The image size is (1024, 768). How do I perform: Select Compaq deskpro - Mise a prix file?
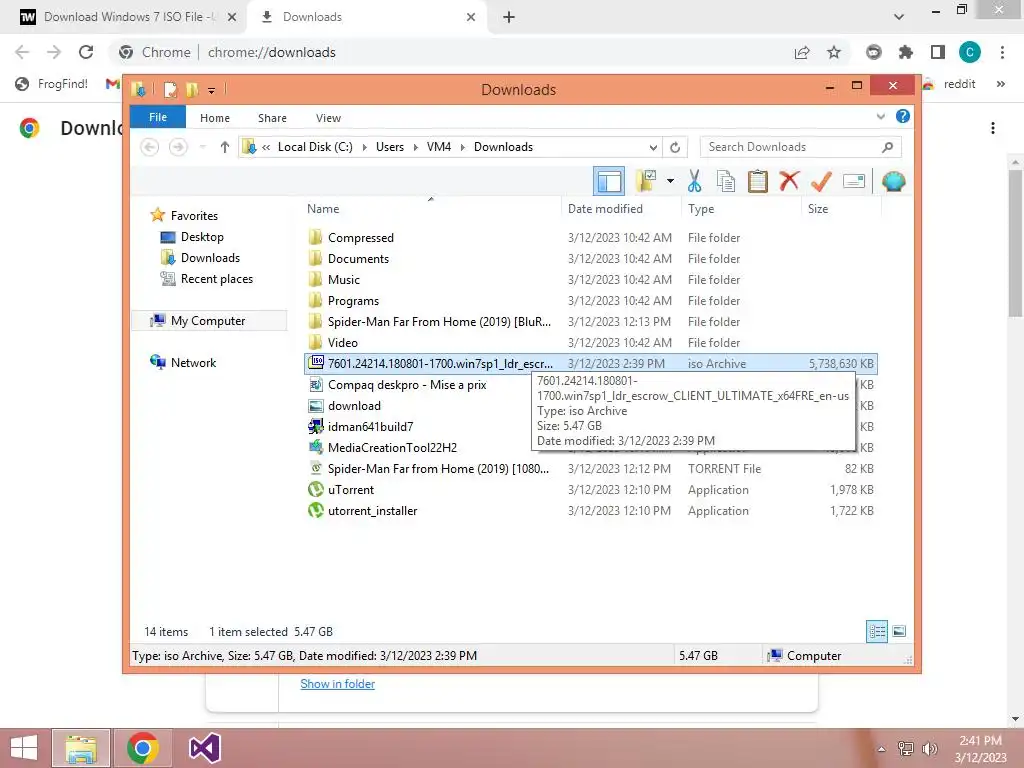[x=407, y=385]
